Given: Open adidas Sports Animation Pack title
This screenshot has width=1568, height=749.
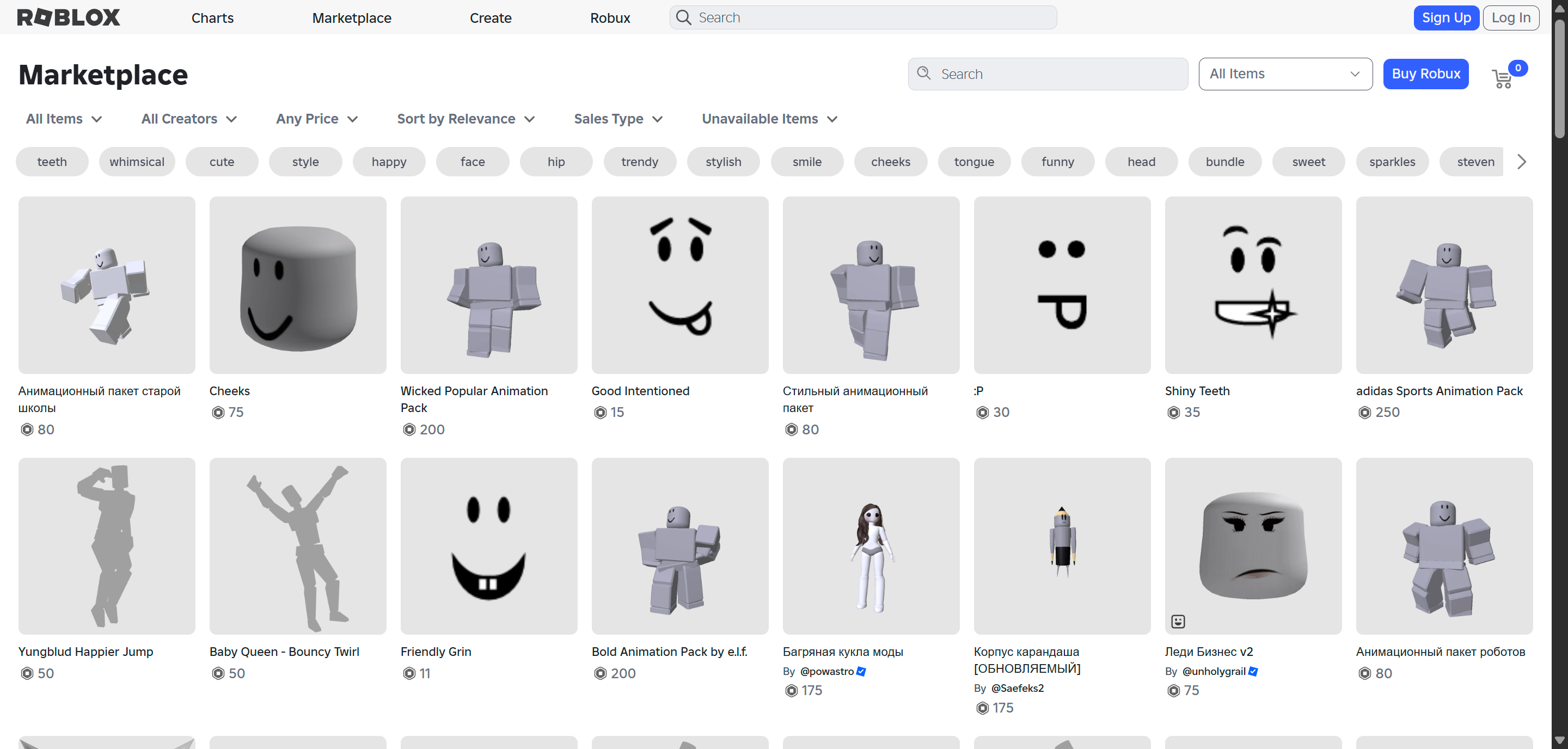Looking at the screenshot, I should point(1439,391).
